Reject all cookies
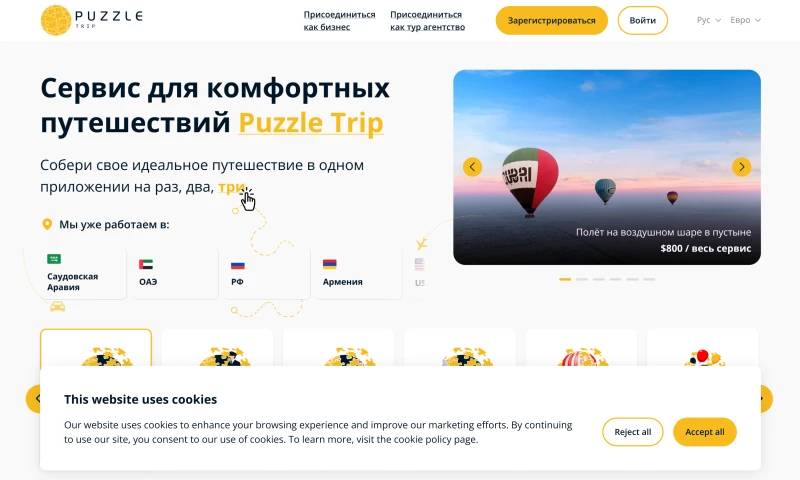The width and height of the screenshot is (800, 480). click(x=633, y=432)
